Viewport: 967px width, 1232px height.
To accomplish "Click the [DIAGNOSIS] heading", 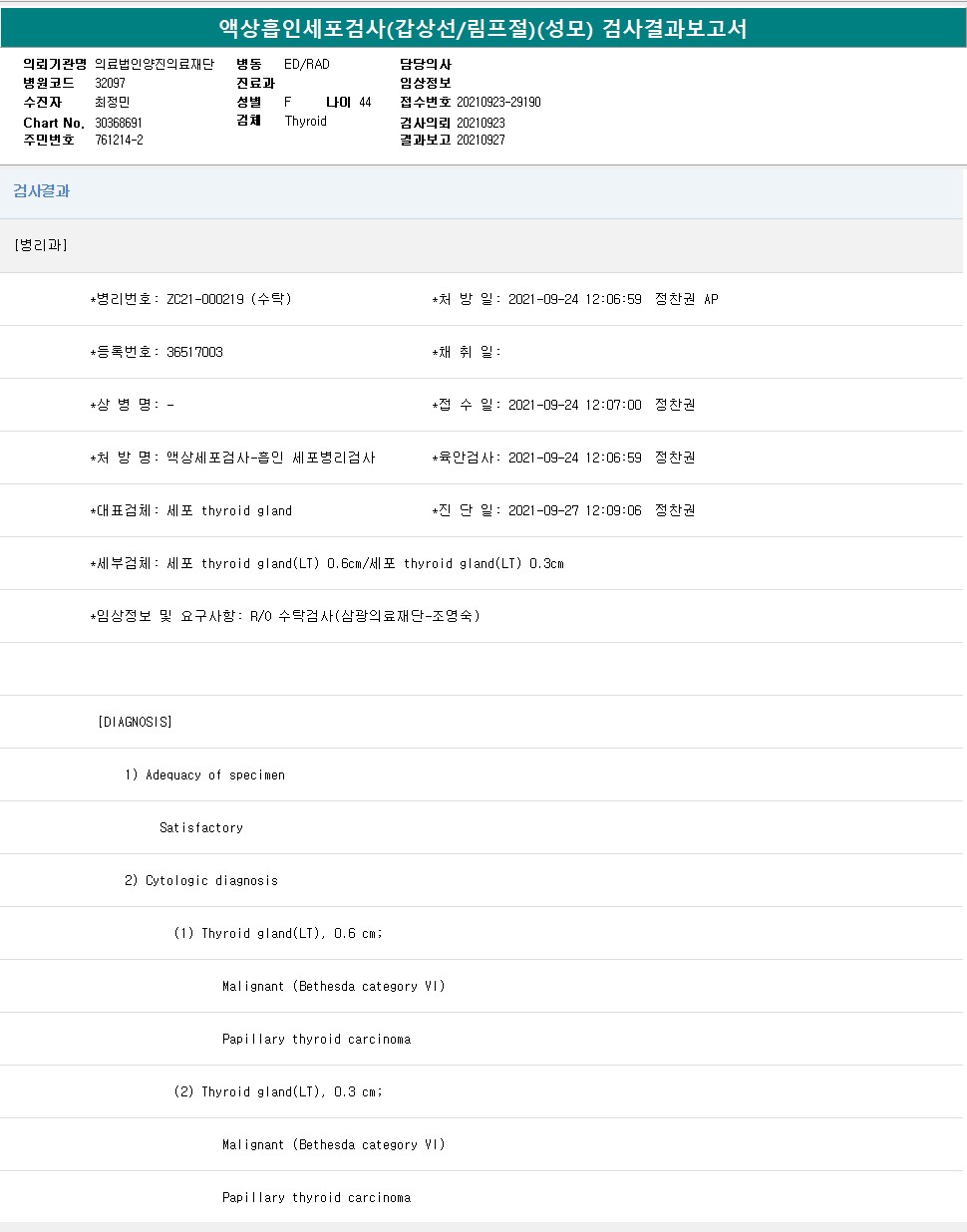I will coord(136,722).
